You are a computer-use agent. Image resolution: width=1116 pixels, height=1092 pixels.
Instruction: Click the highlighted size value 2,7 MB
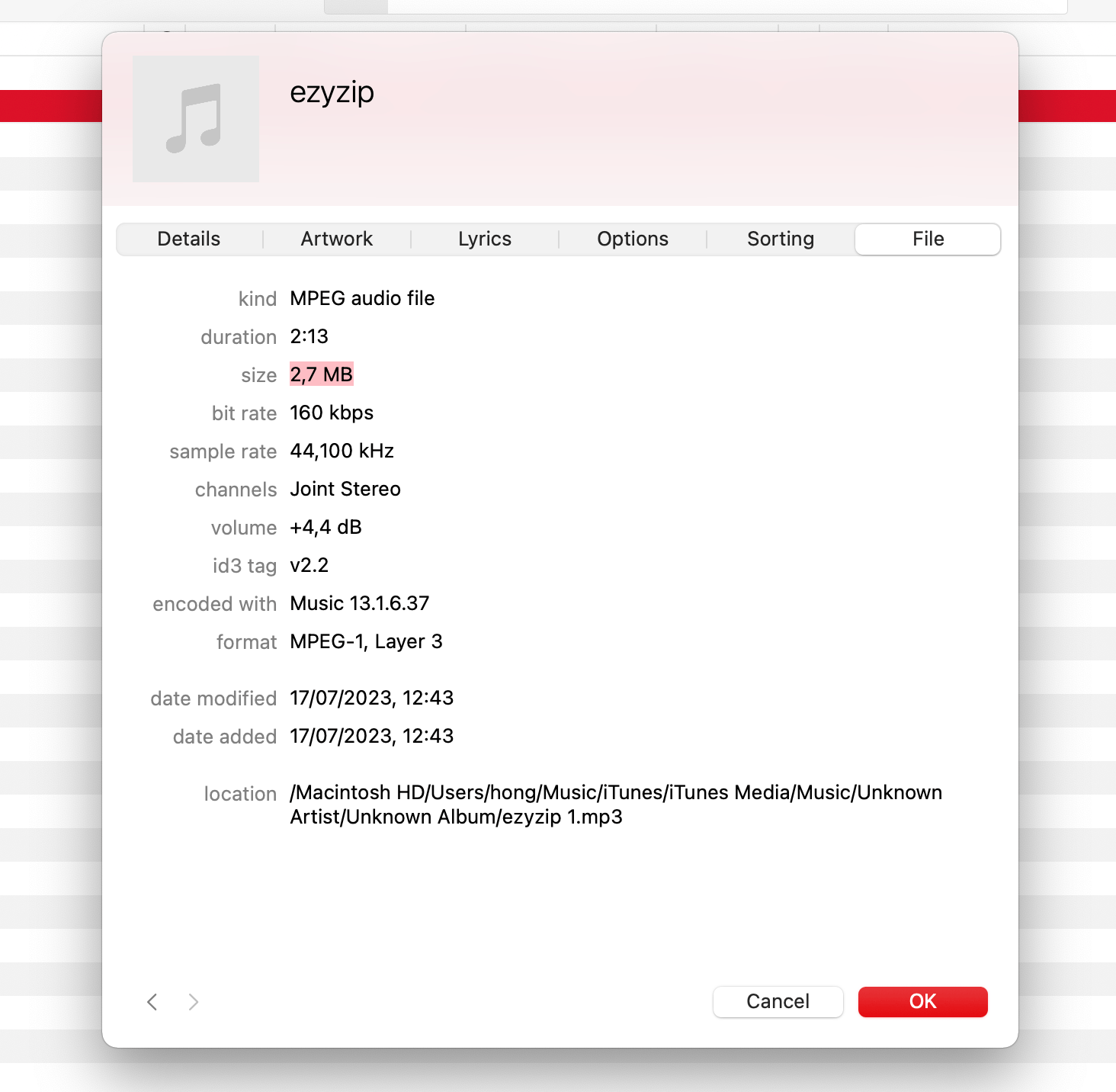[321, 374]
